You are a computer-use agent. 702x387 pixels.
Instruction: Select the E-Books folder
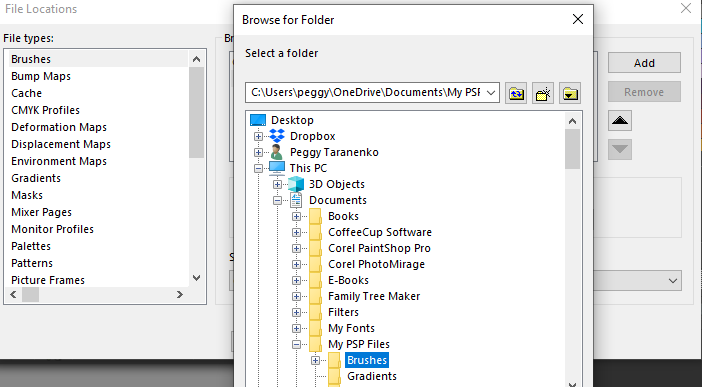pos(348,280)
